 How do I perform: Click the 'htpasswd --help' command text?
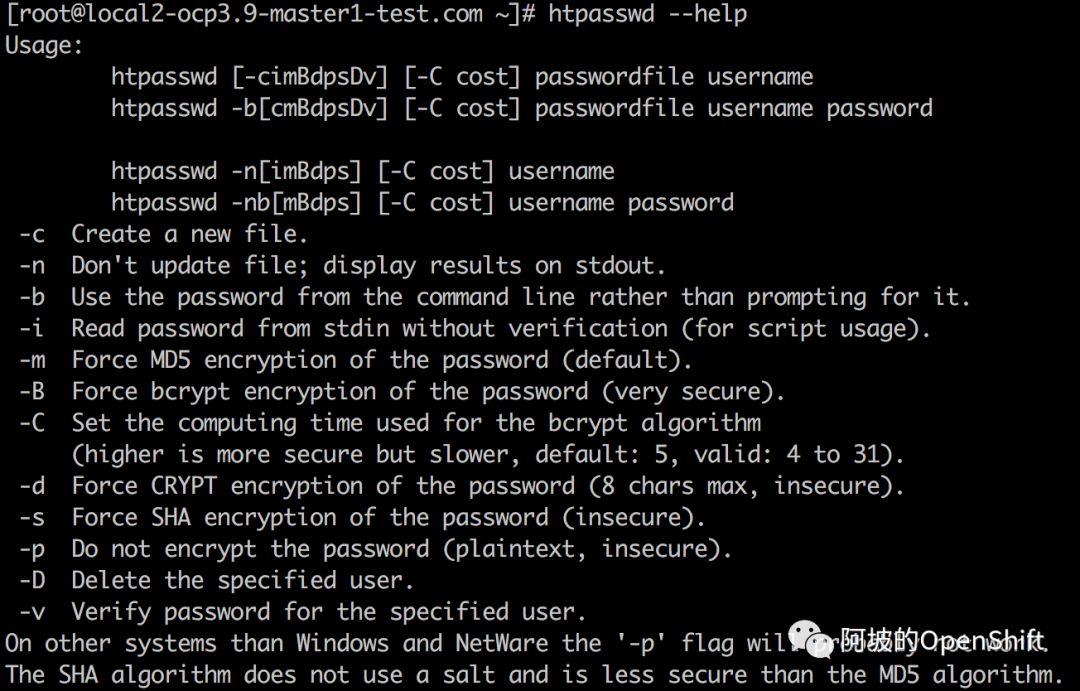point(647,14)
